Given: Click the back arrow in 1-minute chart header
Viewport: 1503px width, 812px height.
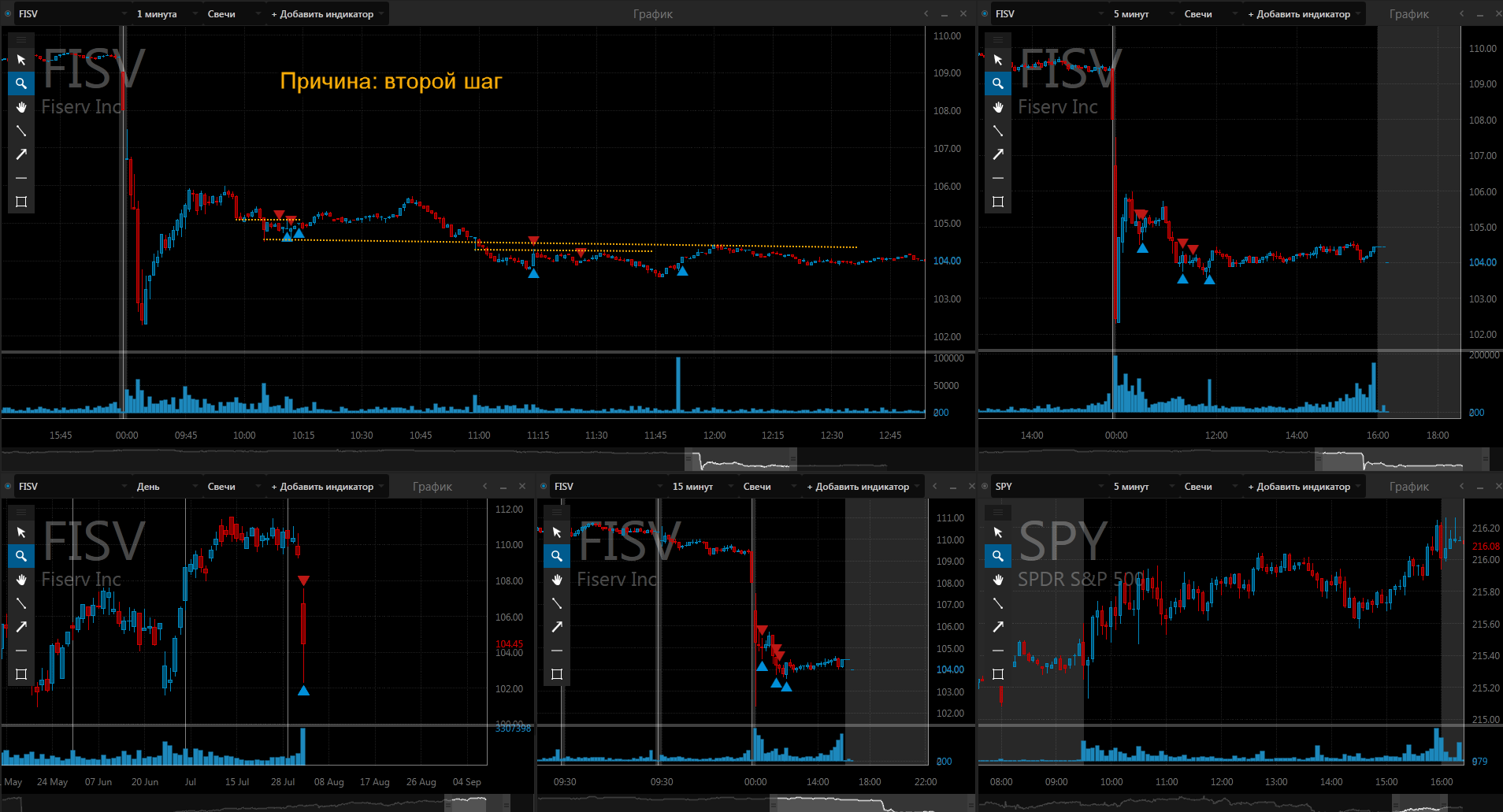Looking at the screenshot, I should coord(926,14).
